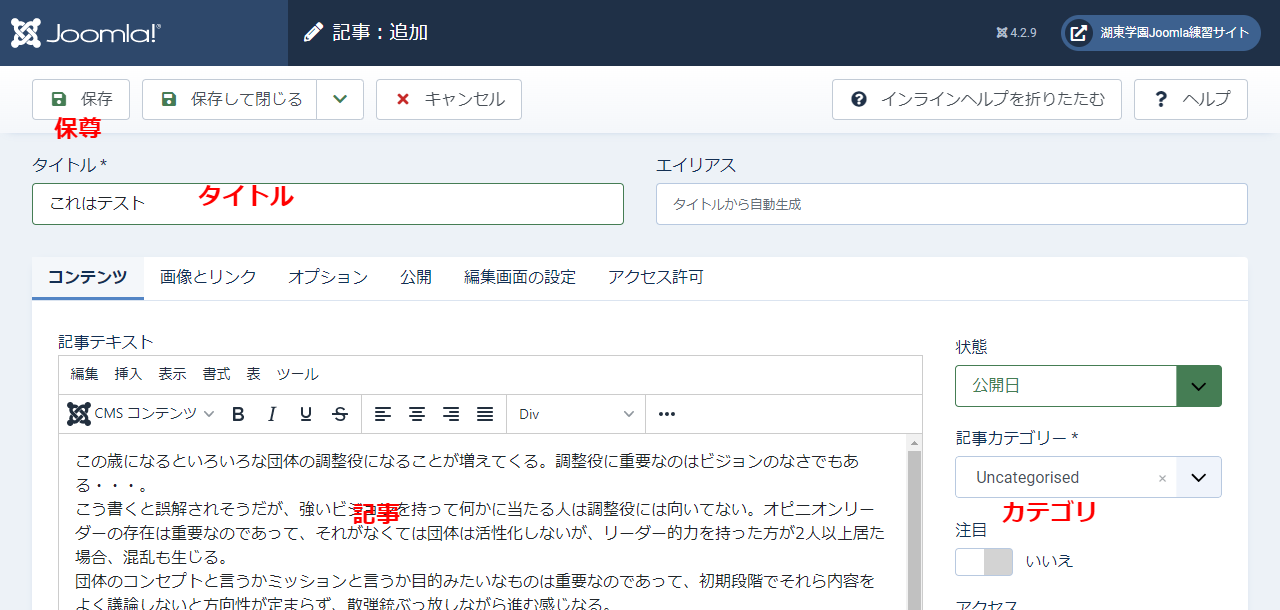Align text left in editor

(x=383, y=414)
